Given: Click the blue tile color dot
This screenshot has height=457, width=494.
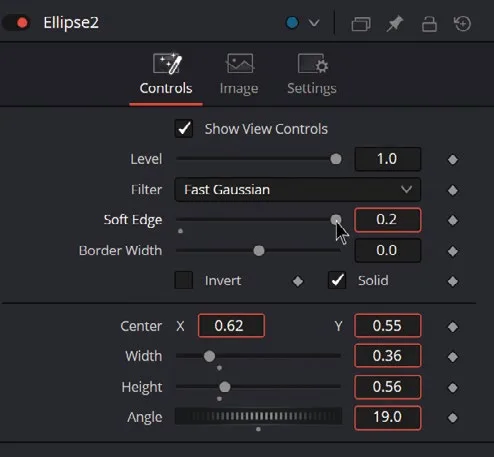Looking at the screenshot, I should coord(292,23).
